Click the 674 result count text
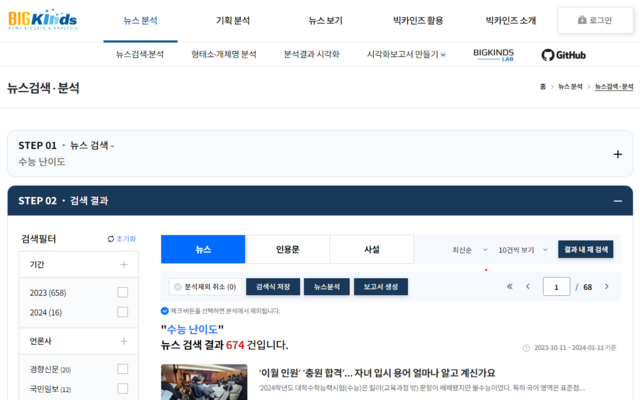Screen dimensions: 640x400 click(235, 345)
